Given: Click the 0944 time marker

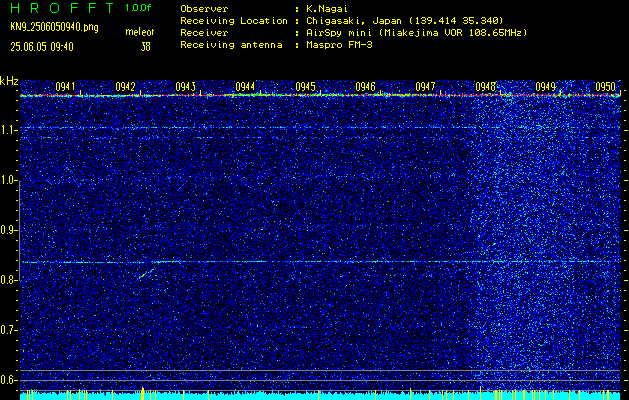Looking at the screenshot, I should [x=245, y=86].
